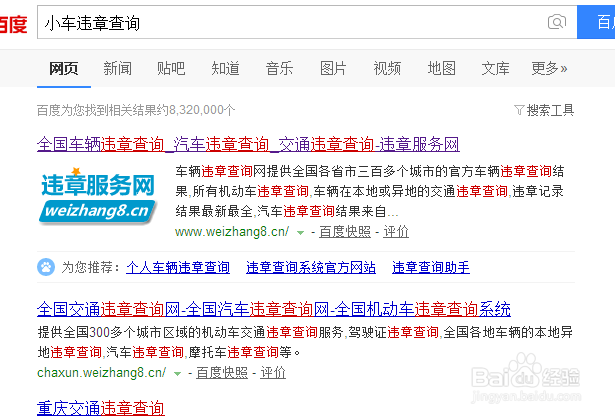Open camera image search icon
This screenshot has height=418, width=615.
[x=557, y=22]
